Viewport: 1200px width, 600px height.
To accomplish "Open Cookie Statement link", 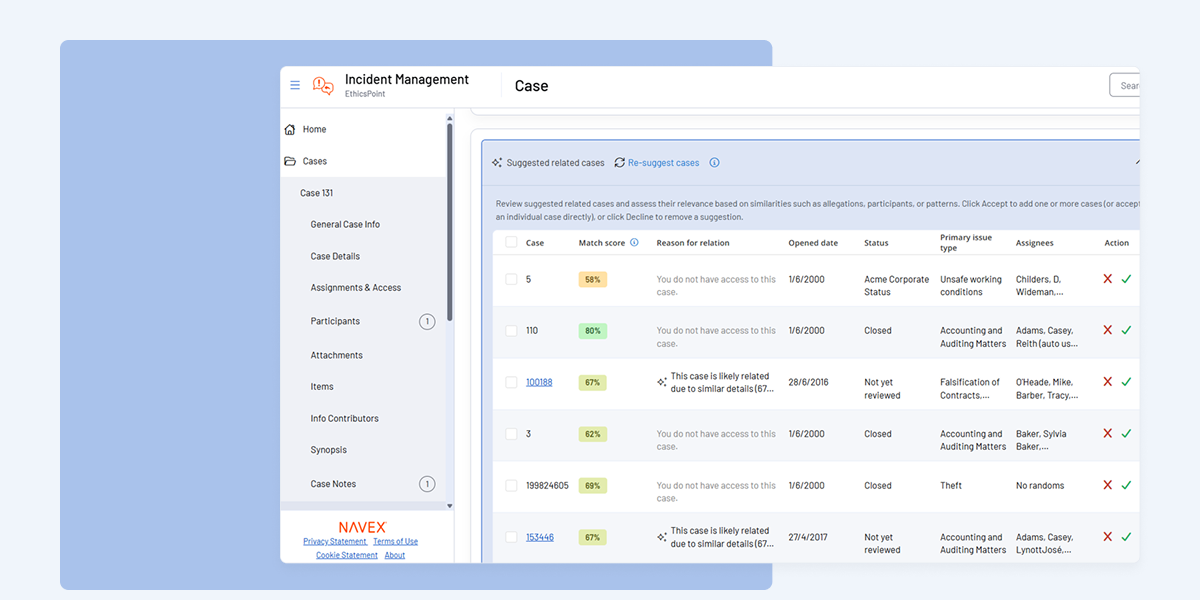I will point(347,555).
